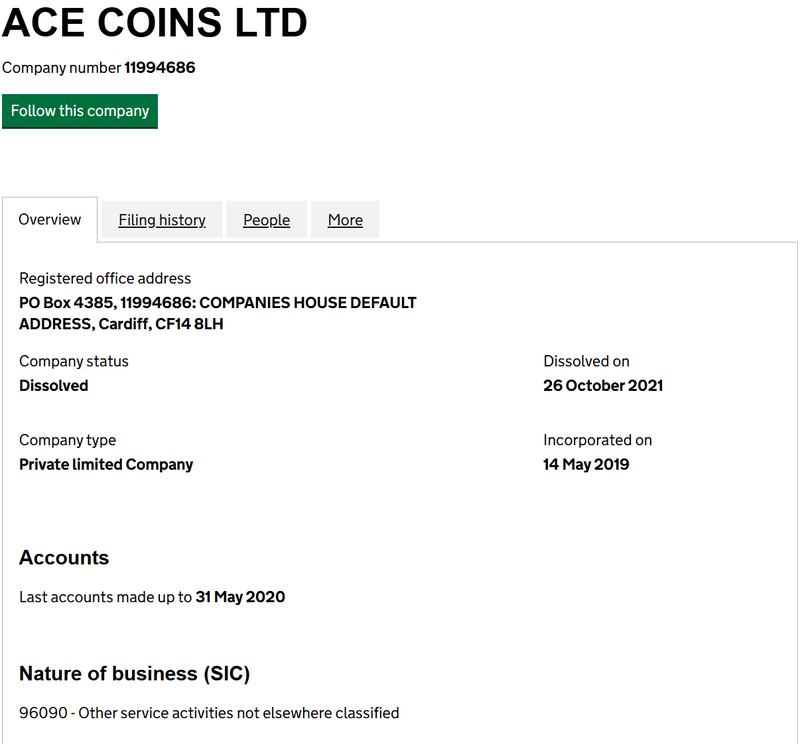
Task: Click the PO Box 4385 address line
Action: [218, 303]
